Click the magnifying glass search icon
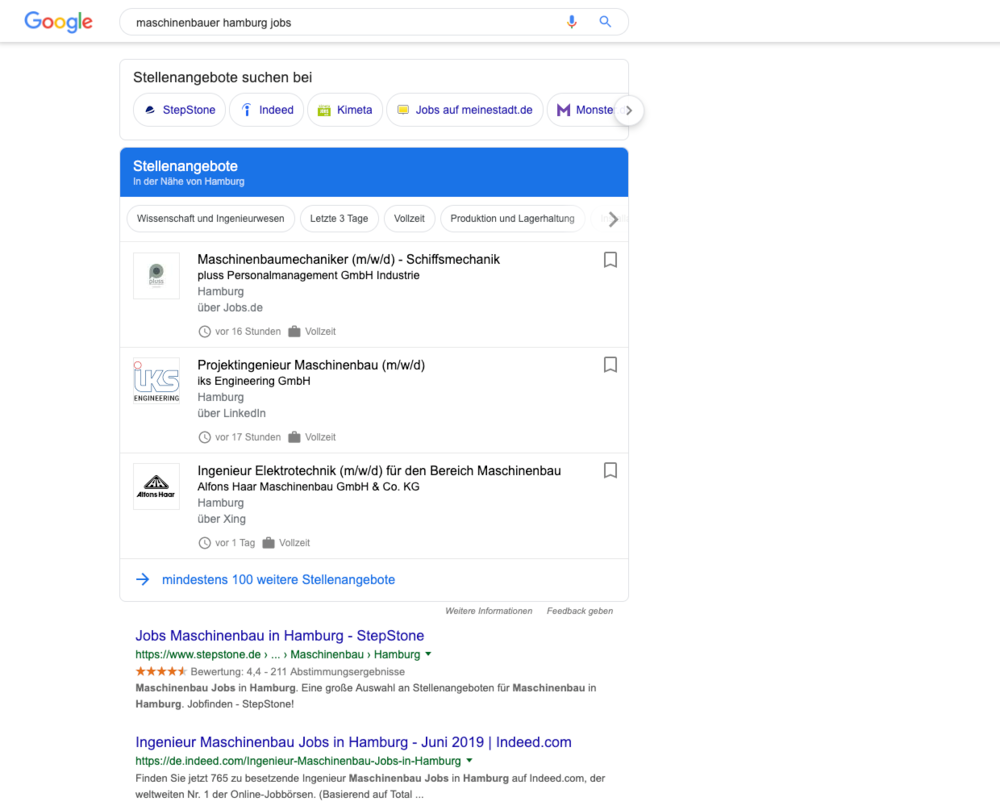Screen dimensions: 1000x810 pyautogui.click(x=605, y=21)
